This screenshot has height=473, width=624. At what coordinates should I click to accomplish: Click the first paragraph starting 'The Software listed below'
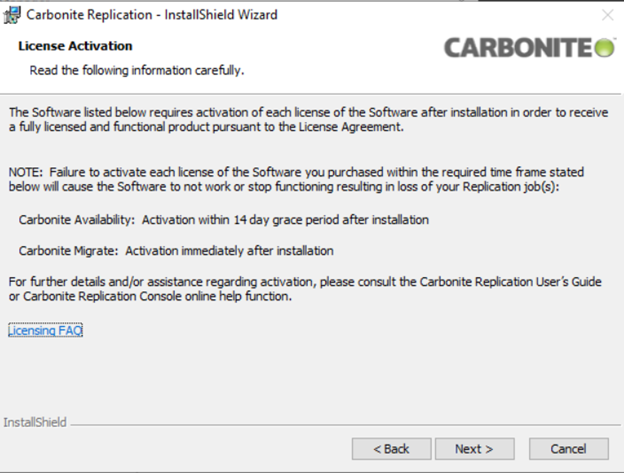pos(300,120)
